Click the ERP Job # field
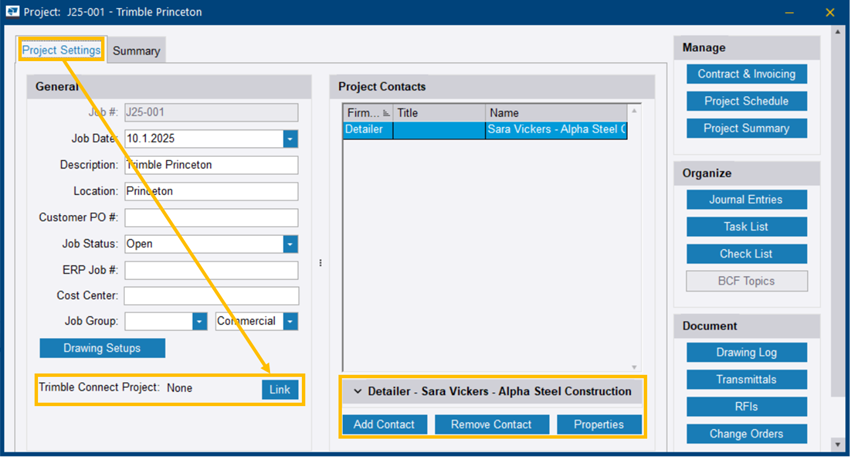 (x=211, y=270)
